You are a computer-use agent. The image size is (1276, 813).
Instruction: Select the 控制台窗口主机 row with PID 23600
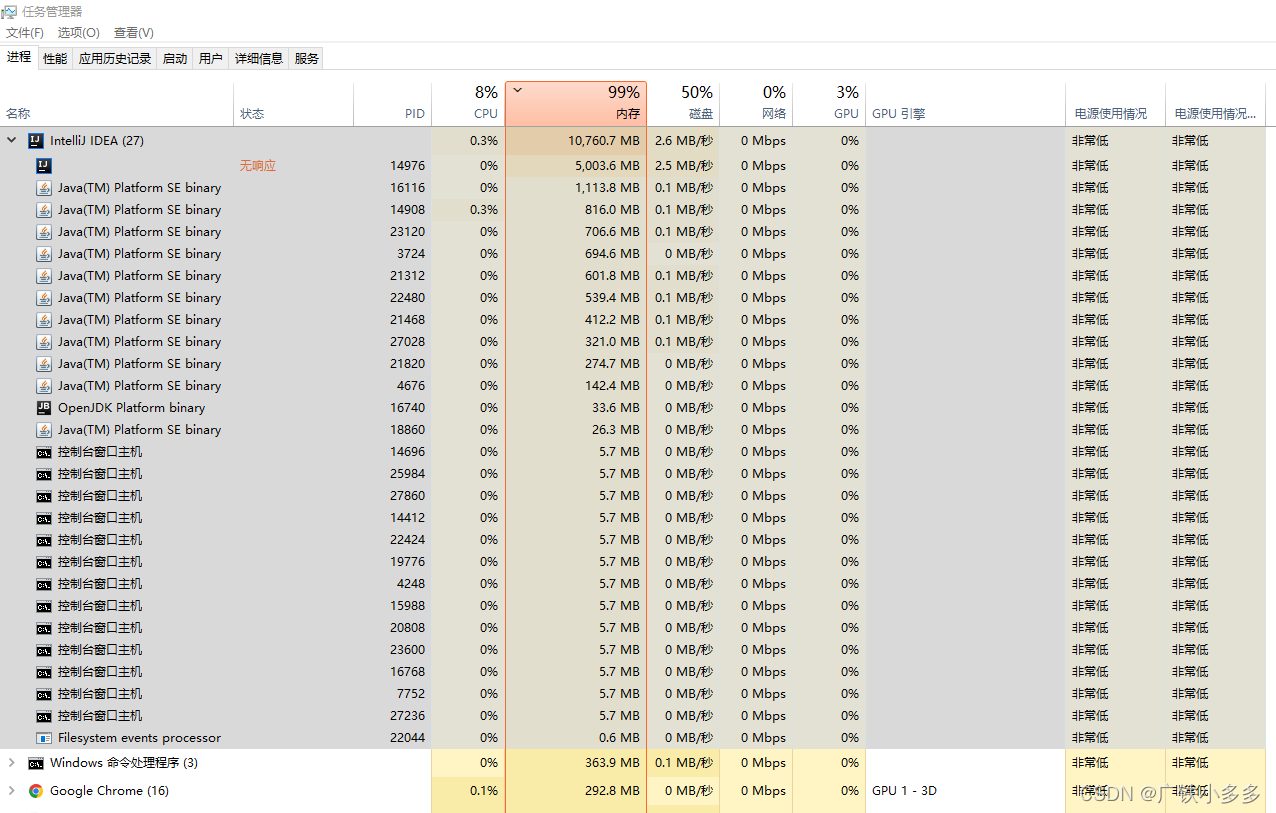(x=632, y=650)
